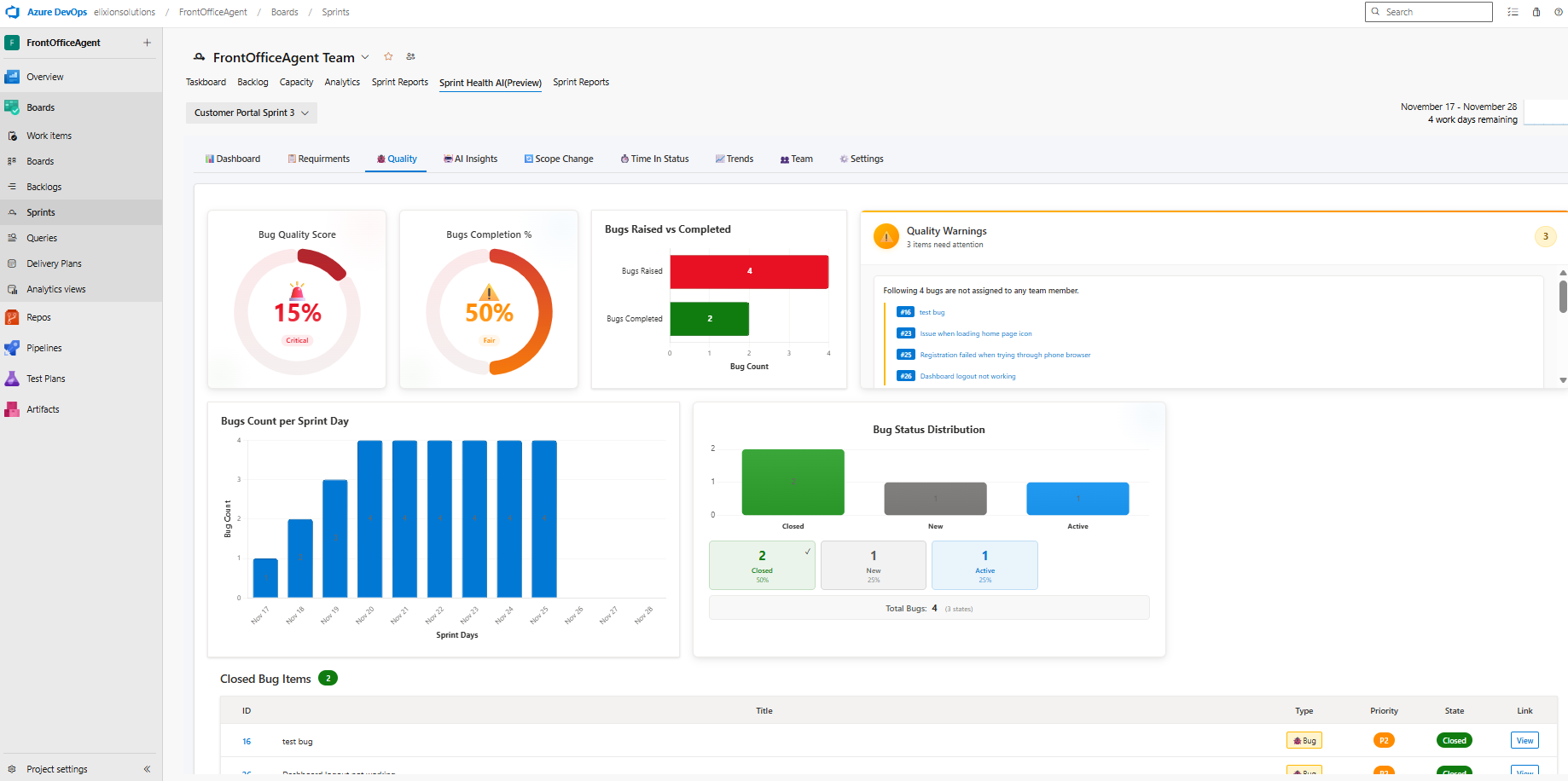Expand the FrontOfficeAgent Team chevron
1568x781 pixels.
click(x=365, y=57)
